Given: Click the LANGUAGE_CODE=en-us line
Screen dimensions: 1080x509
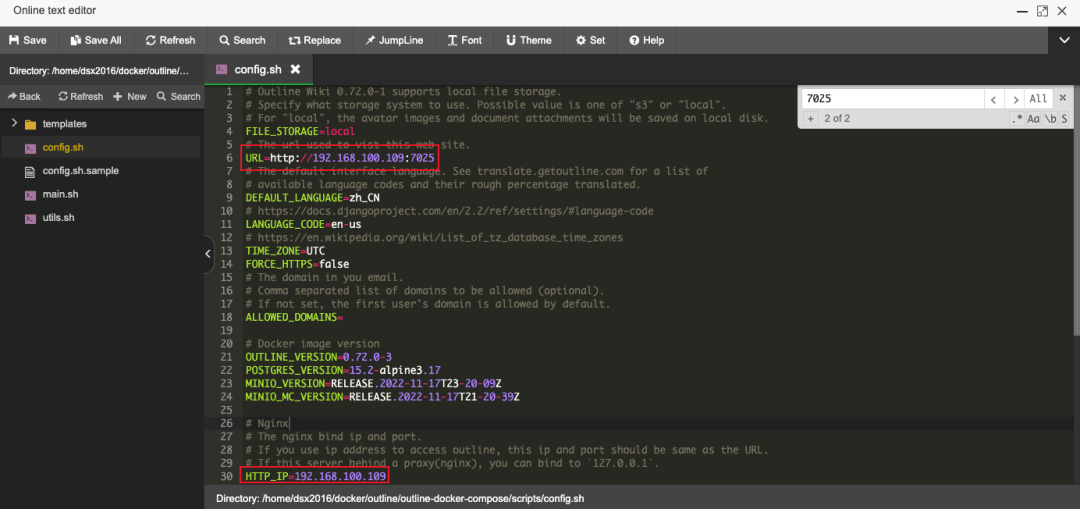Looking at the screenshot, I should click(x=304, y=224).
